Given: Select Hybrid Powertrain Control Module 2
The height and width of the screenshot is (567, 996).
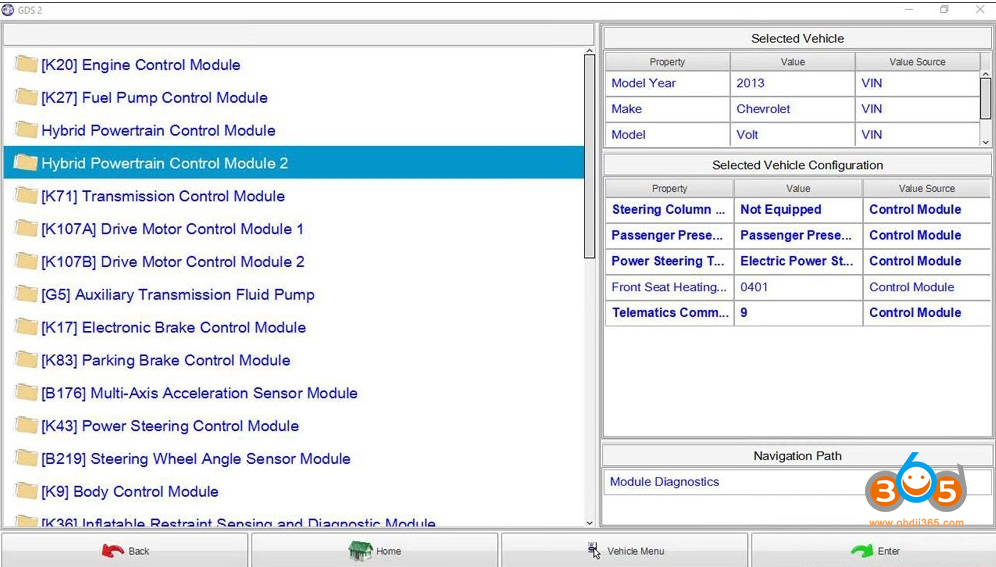Looking at the screenshot, I should (x=164, y=163).
